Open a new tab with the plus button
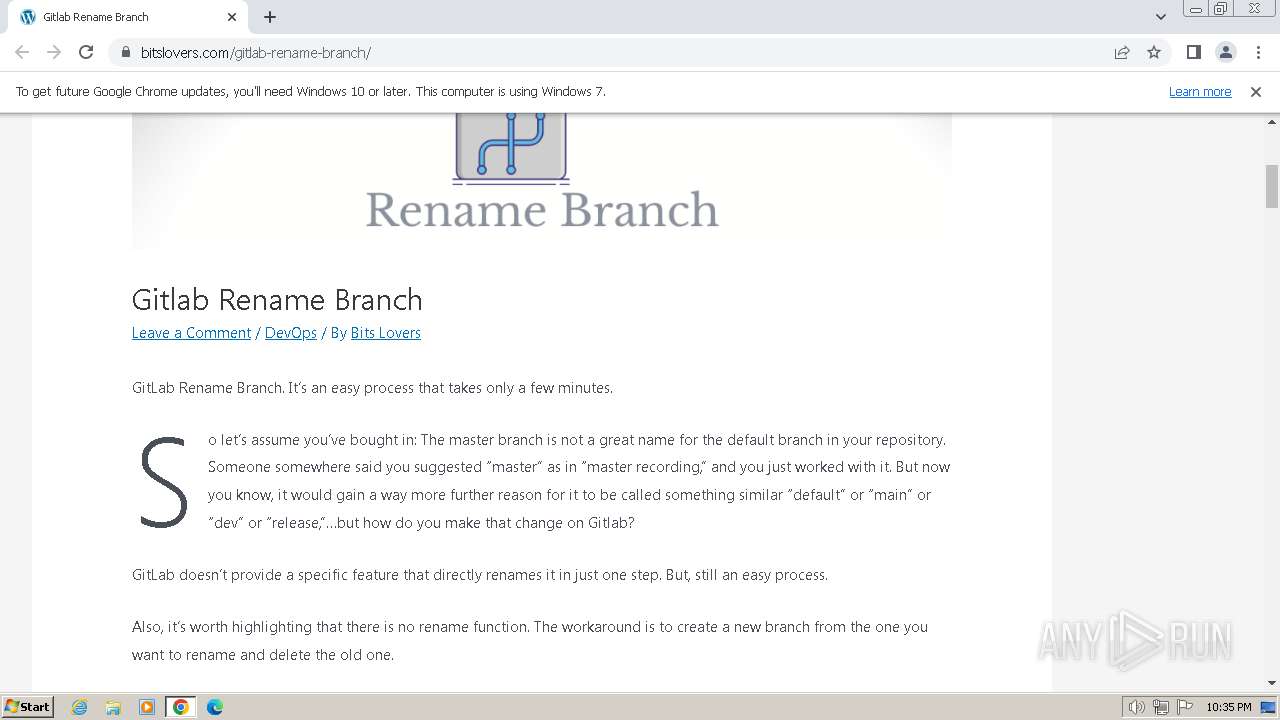 tap(270, 17)
